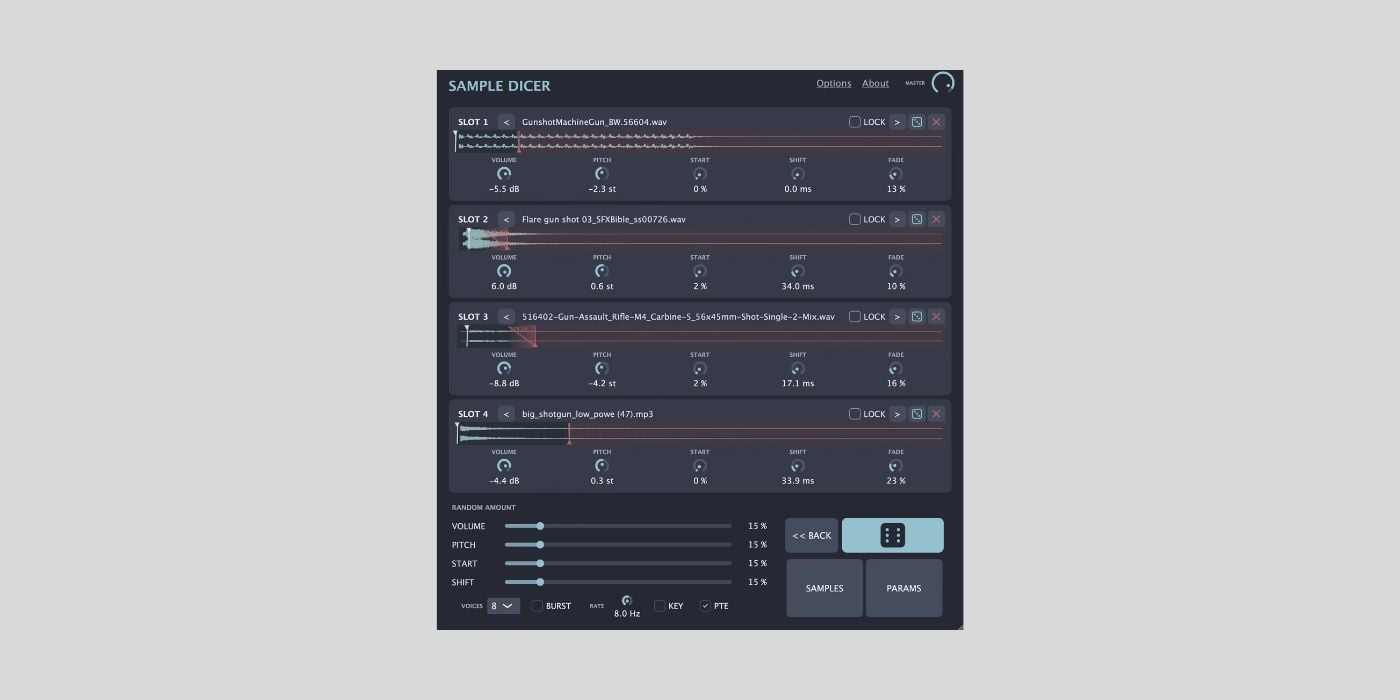Screen dimensions: 1400x700
Task: Click Slot 3 SHIFT knob
Action: [x=798, y=368]
